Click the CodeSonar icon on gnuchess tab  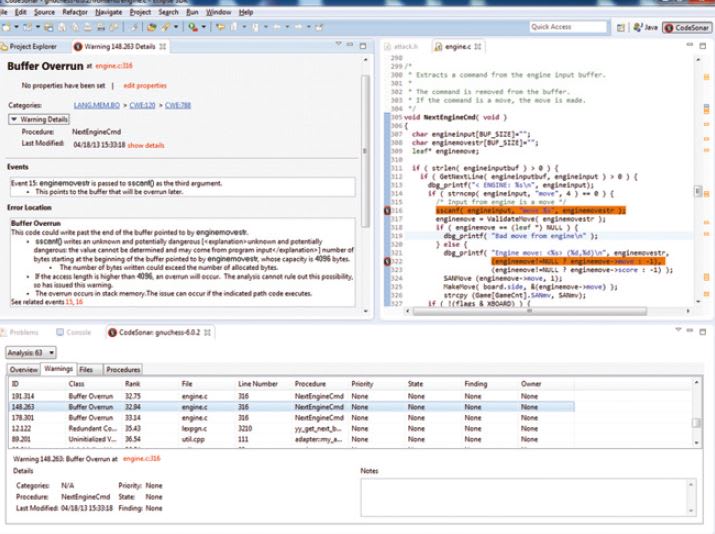[111, 332]
